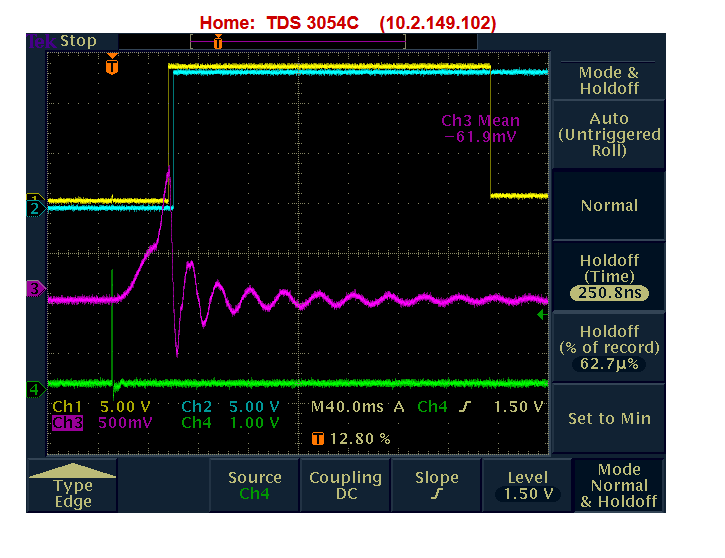725x558 pixels.
Task: Click the green trigger level arrow
Action: pos(542,315)
